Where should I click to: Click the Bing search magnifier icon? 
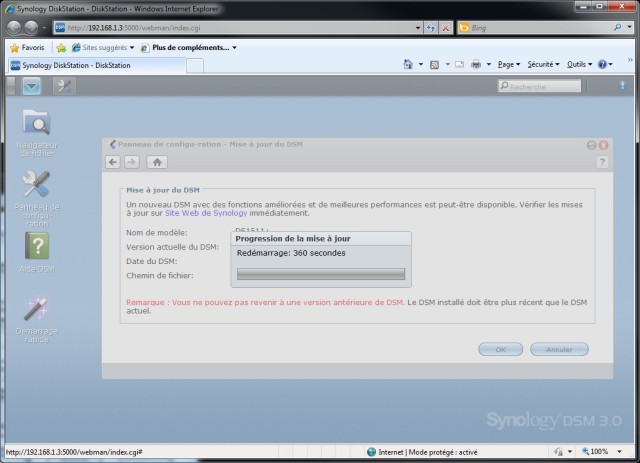(617, 27)
